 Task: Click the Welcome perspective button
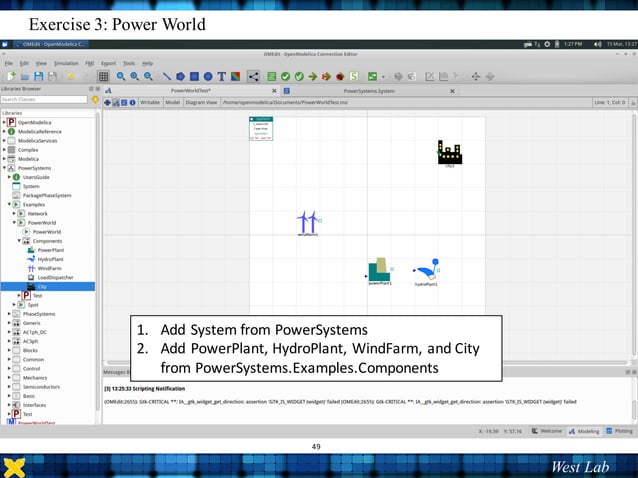(546, 431)
